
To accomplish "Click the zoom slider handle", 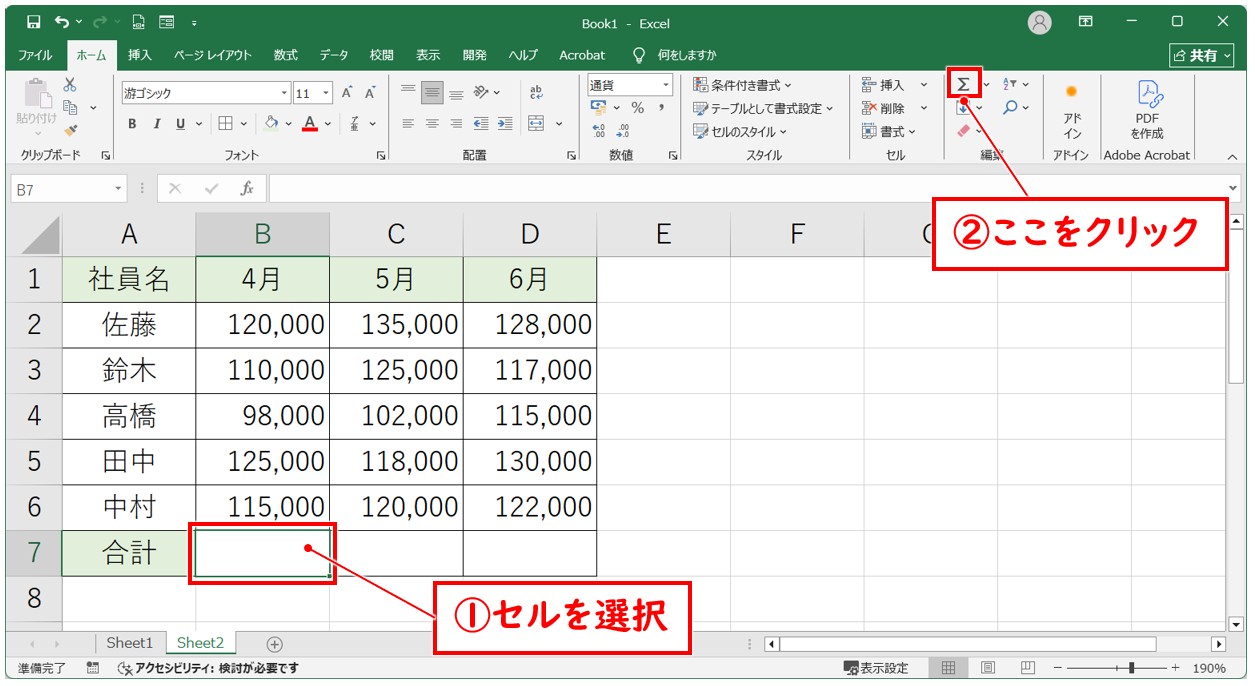I will coord(1131,668).
